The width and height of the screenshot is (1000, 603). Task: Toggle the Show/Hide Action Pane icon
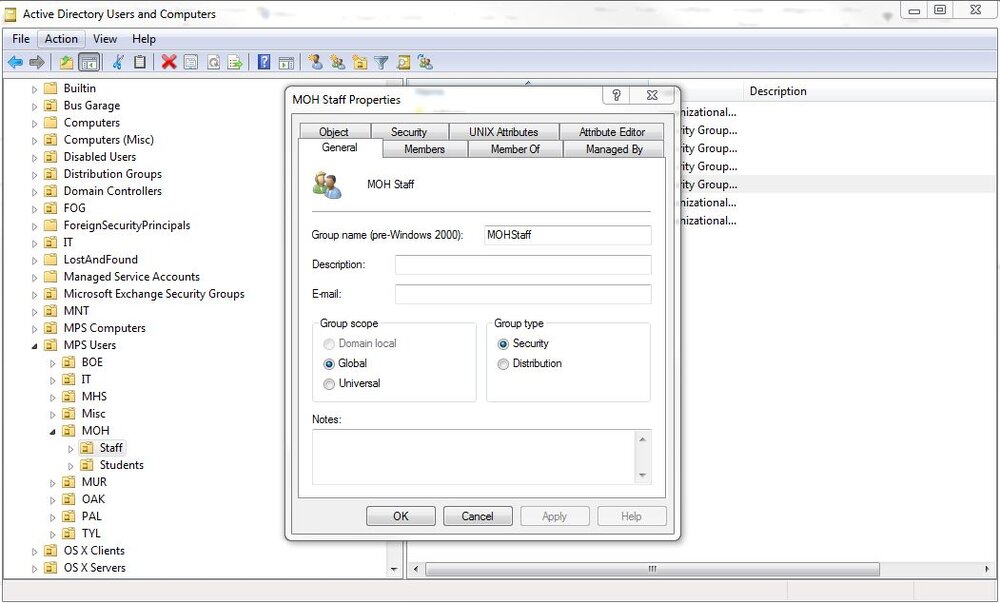coord(286,62)
